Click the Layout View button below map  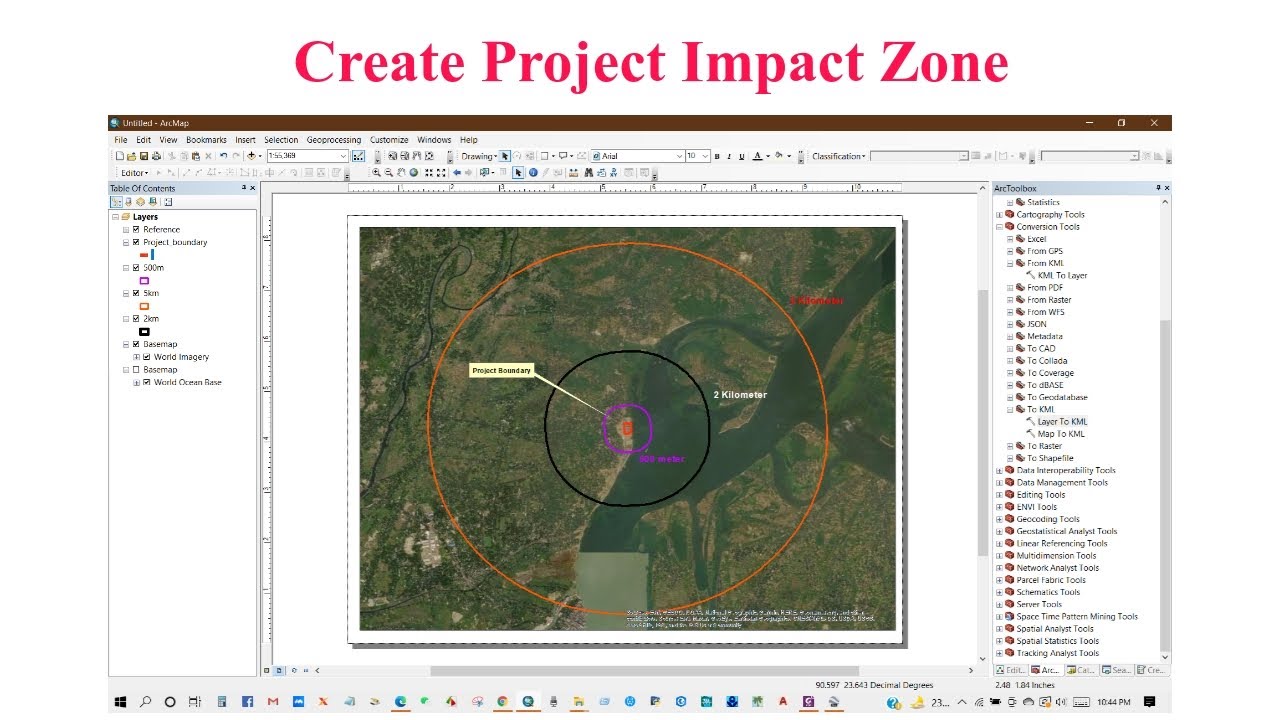(278, 671)
